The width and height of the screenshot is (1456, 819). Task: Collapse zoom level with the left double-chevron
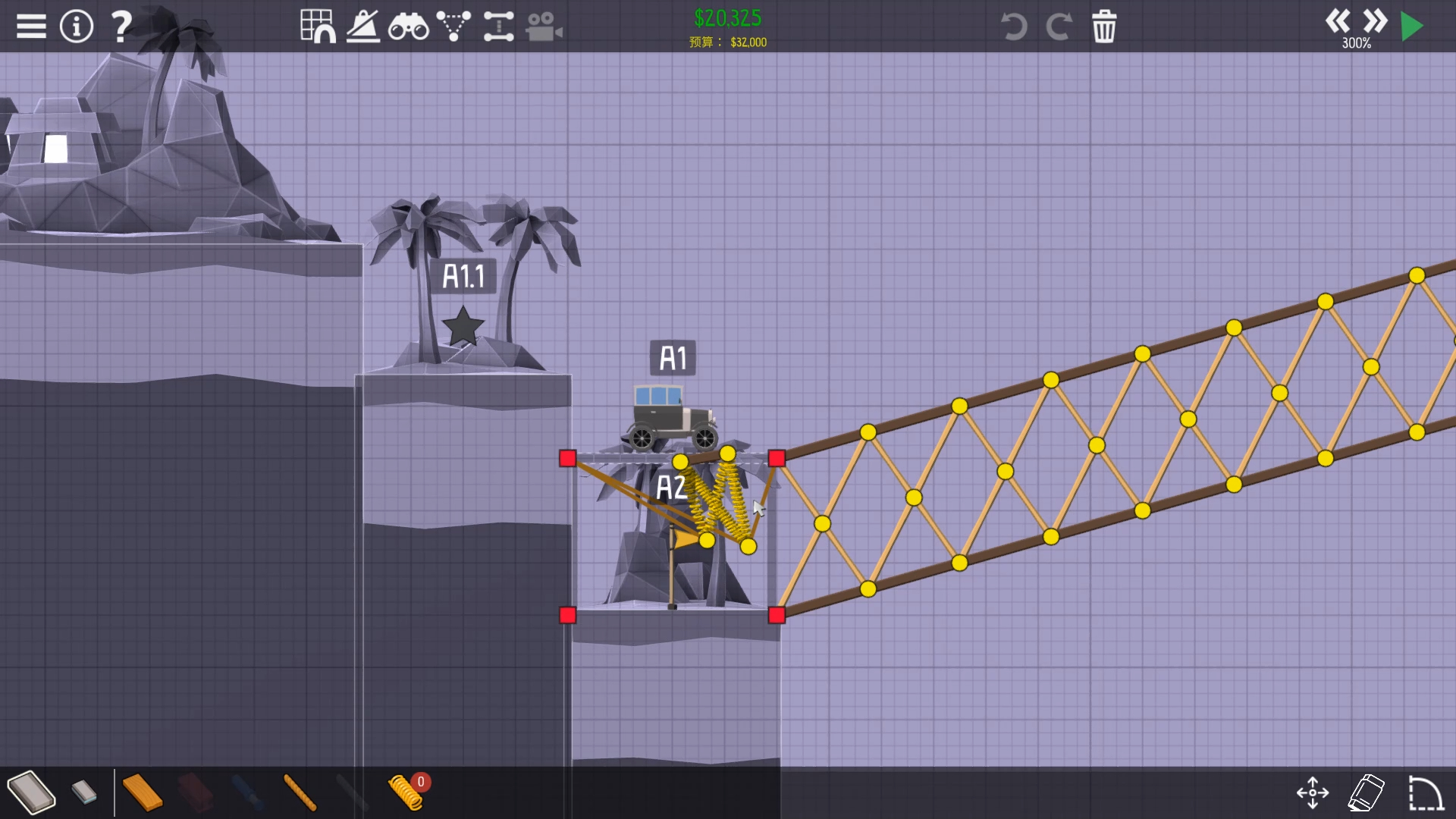click(1338, 22)
